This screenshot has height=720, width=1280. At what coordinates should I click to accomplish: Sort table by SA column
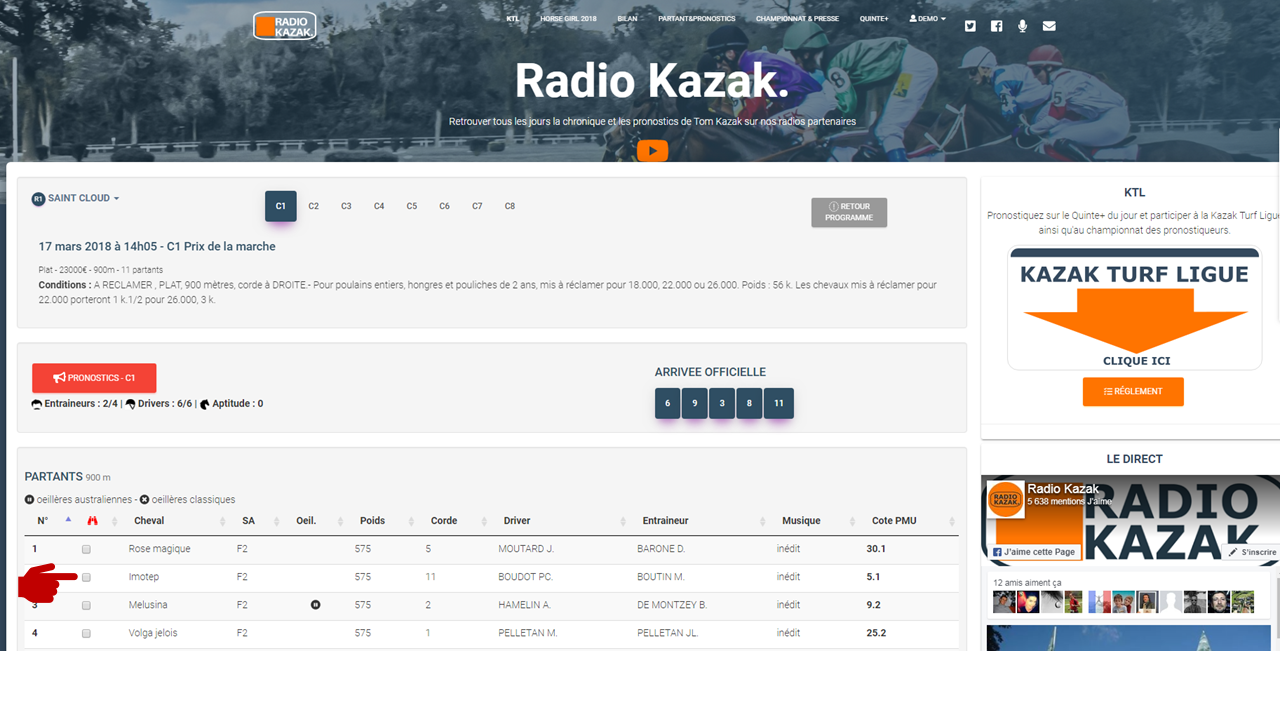pyautogui.click(x=258, y=521)
